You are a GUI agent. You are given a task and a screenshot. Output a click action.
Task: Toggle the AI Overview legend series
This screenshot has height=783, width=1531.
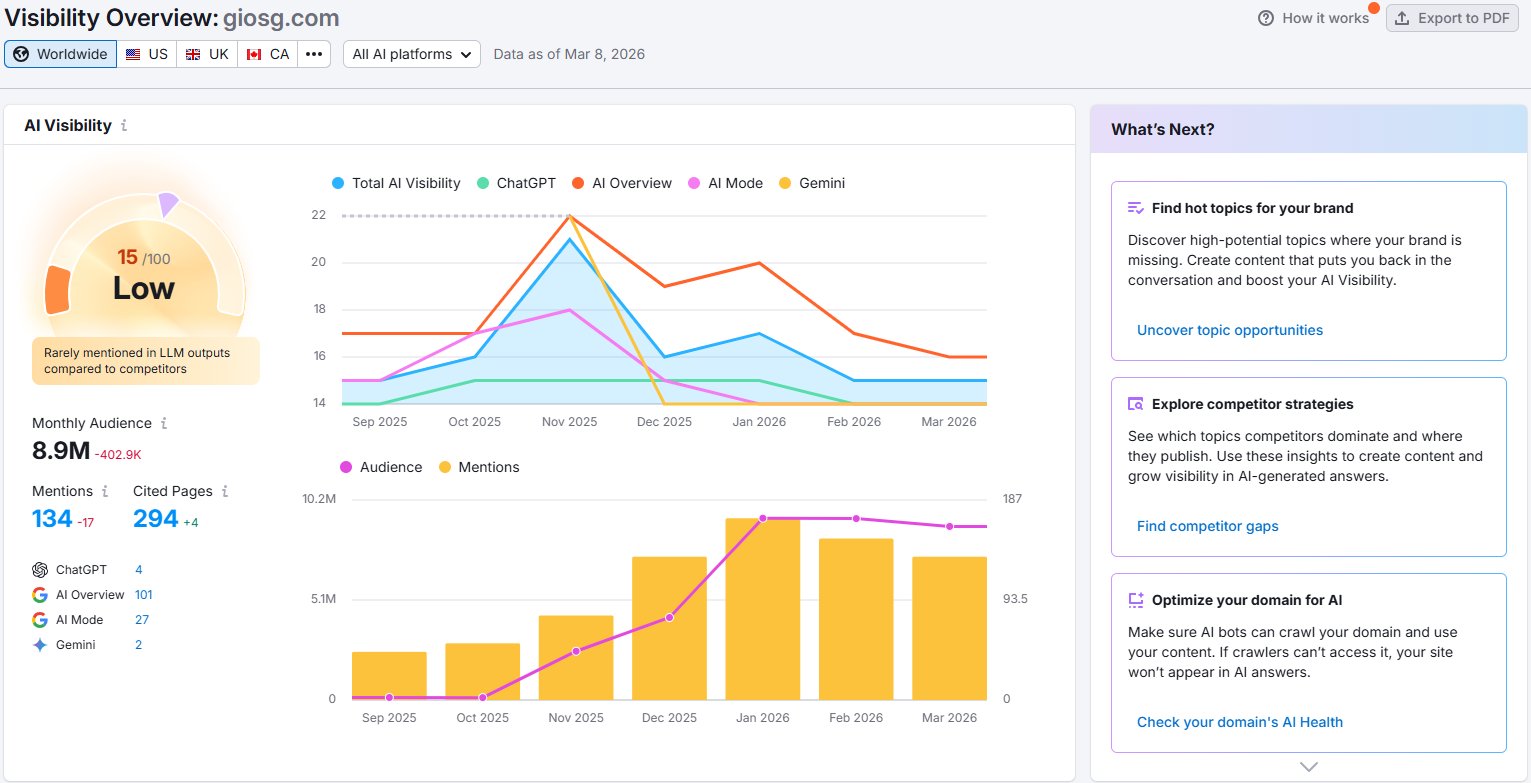[x=622, y=183]
